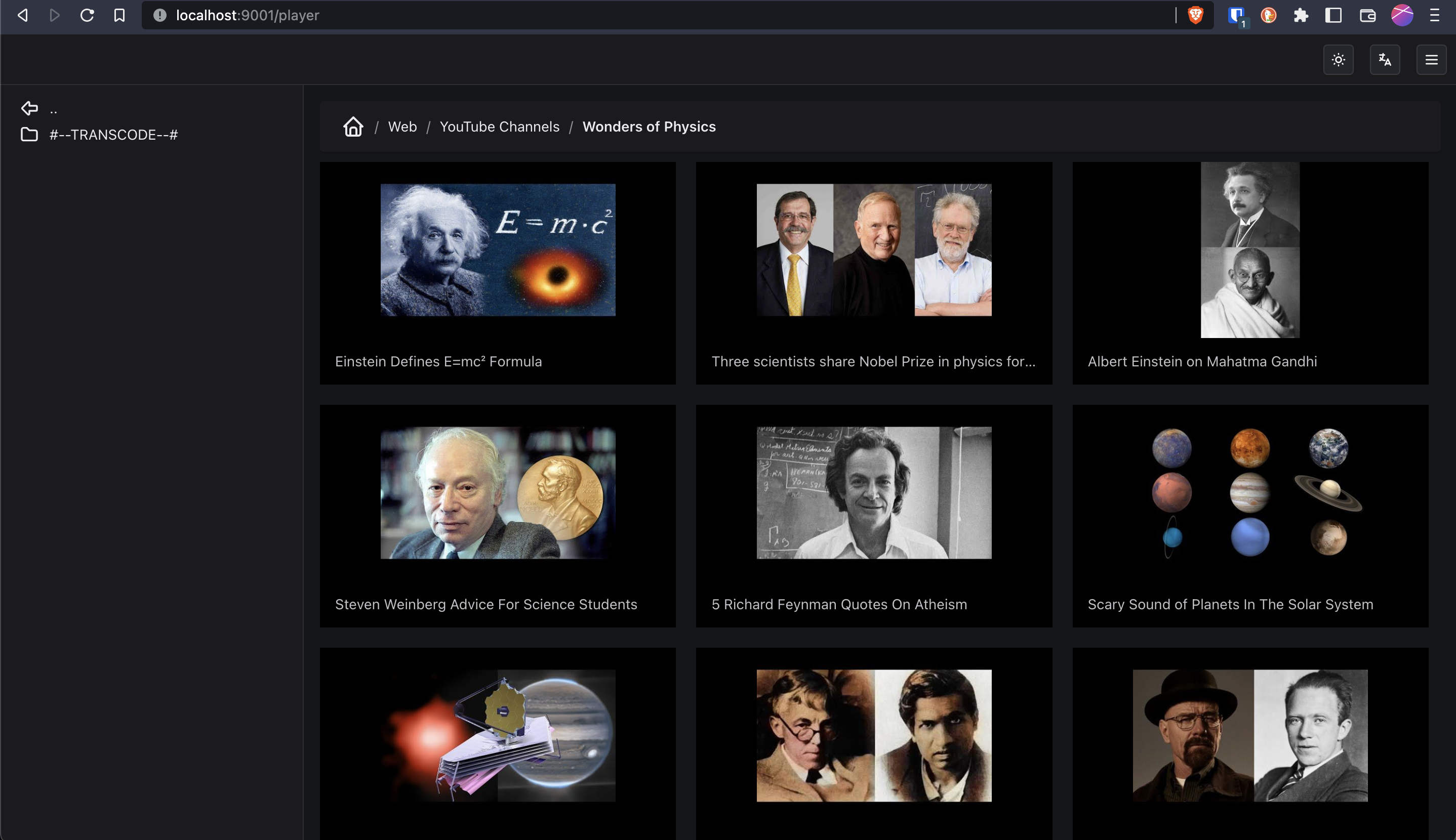Open the browser extensions puzzle icon
The width and height of the screenshot is (1456, 840).
pyautogui.click(x=1300, y=15)
